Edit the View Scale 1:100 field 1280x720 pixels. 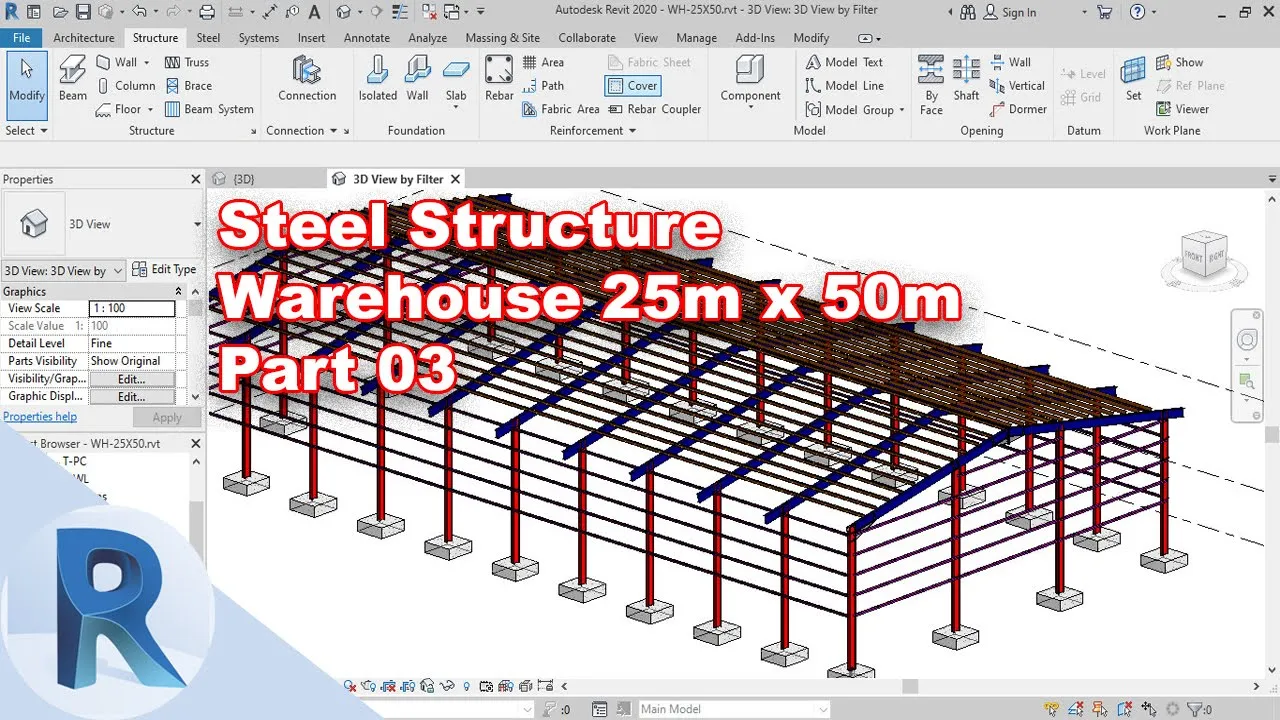[131, 308]
